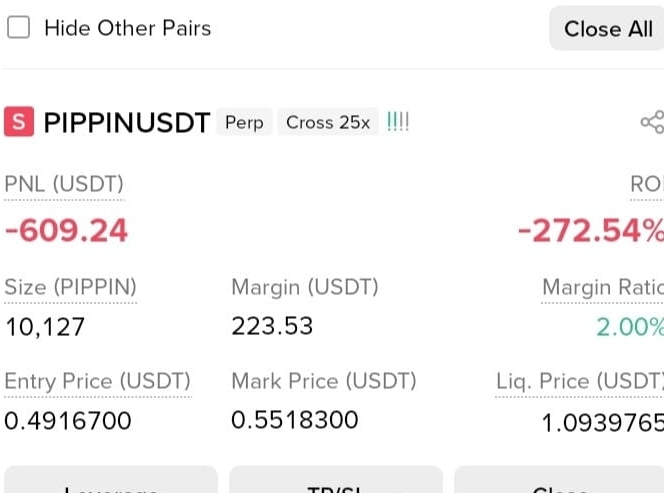Tap the ROI label
Viewport: 664px width, 493px height.
(647, 184)
